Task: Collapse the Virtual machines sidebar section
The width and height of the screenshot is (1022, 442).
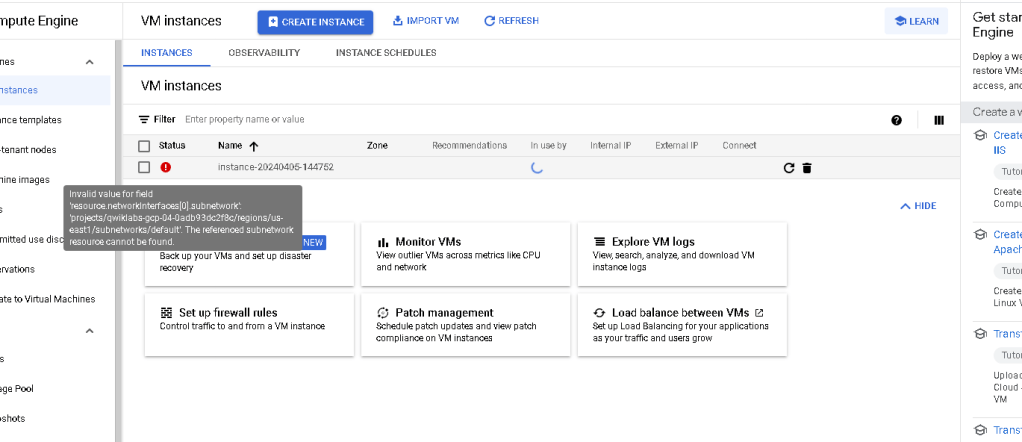Action: [x=90, y=62]
